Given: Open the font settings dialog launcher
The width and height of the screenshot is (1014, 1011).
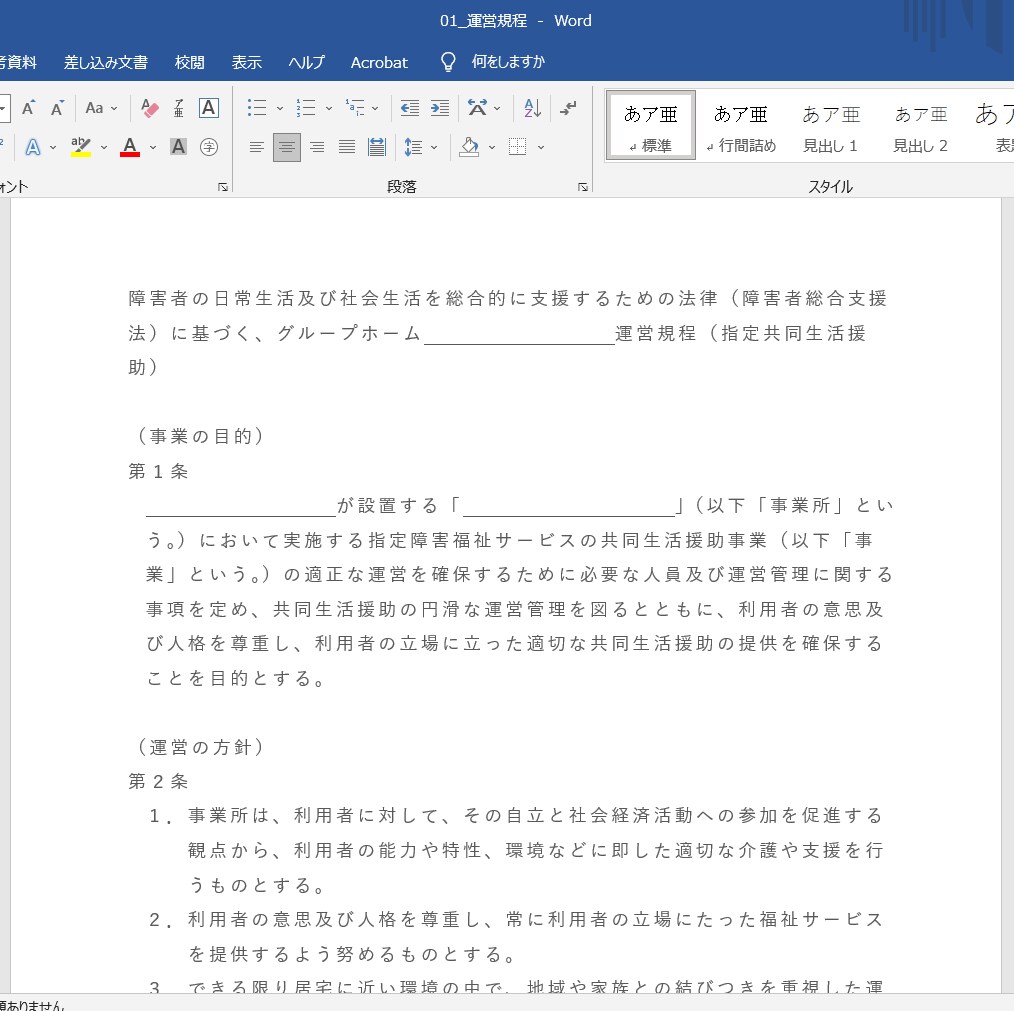Looking at the screenshot, I should point(222,187).
